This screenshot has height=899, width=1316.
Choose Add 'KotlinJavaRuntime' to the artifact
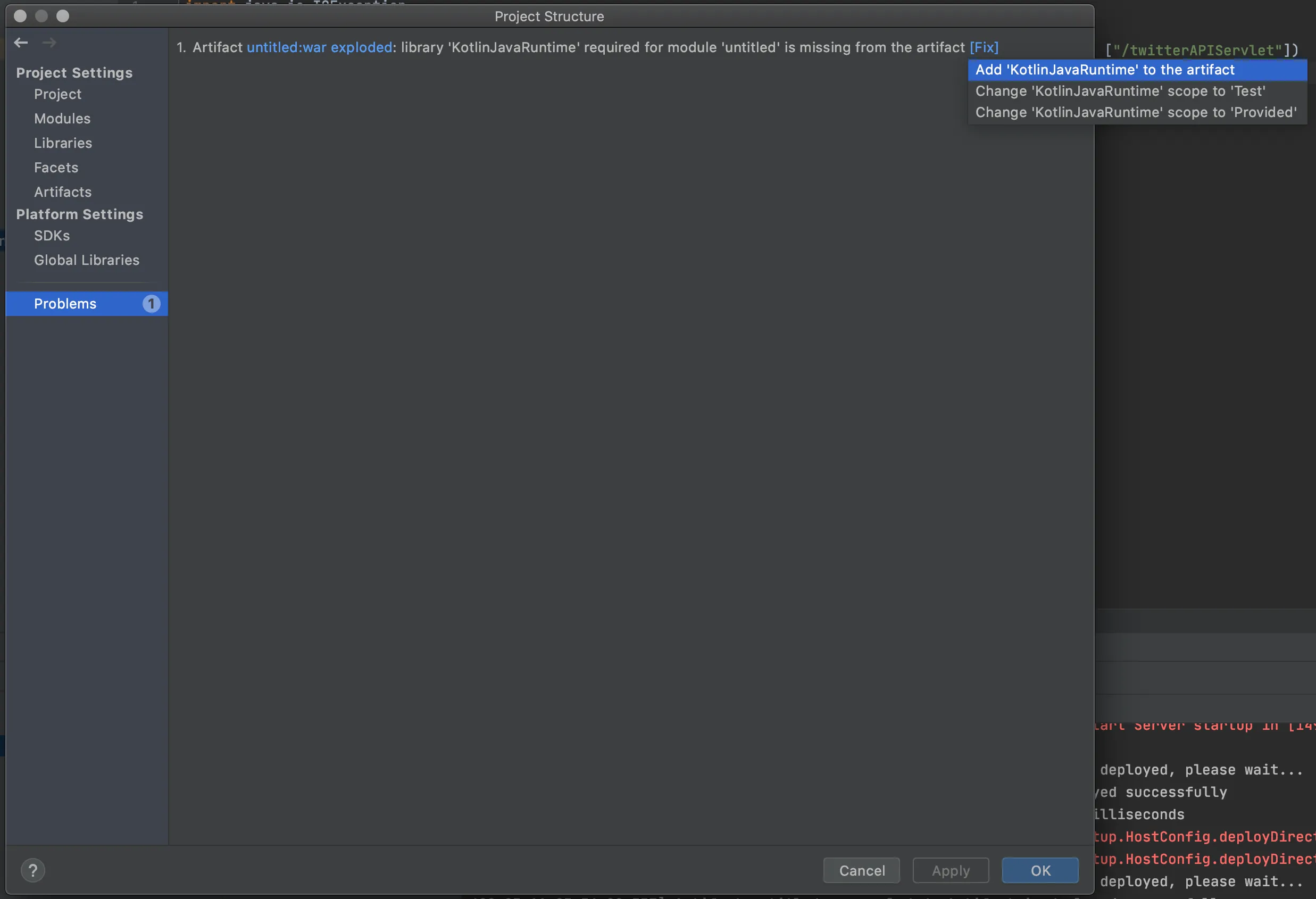tap(1104, 70)
